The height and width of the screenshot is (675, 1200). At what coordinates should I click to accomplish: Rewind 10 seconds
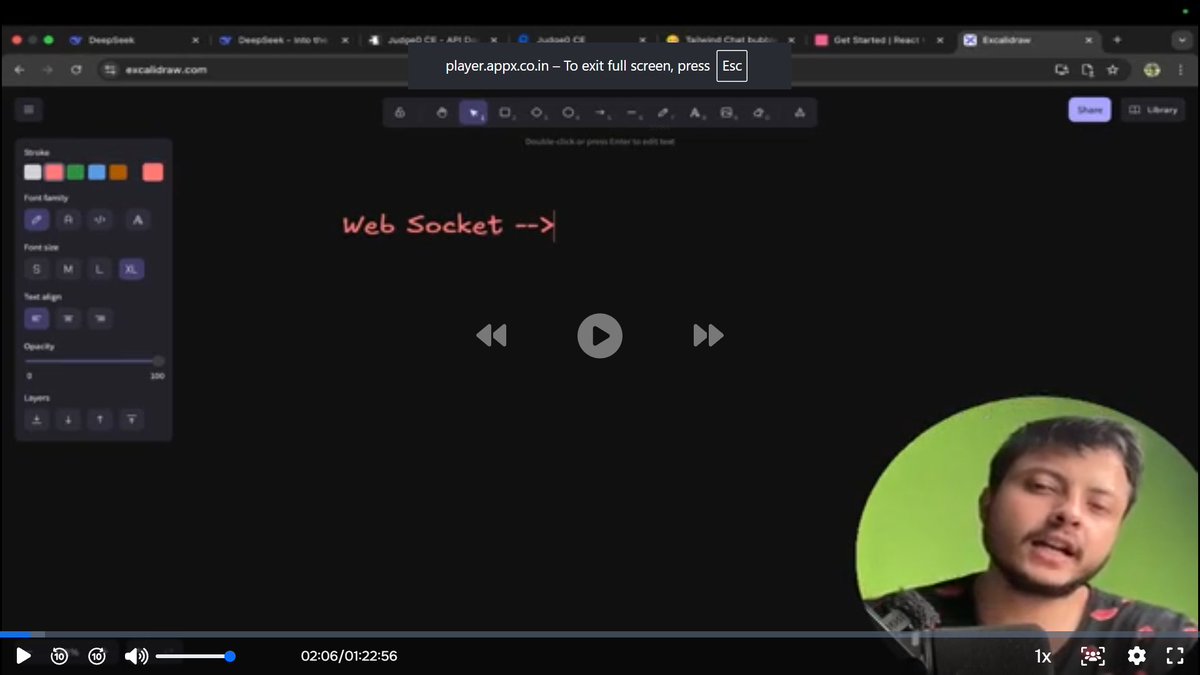[59, 656]
